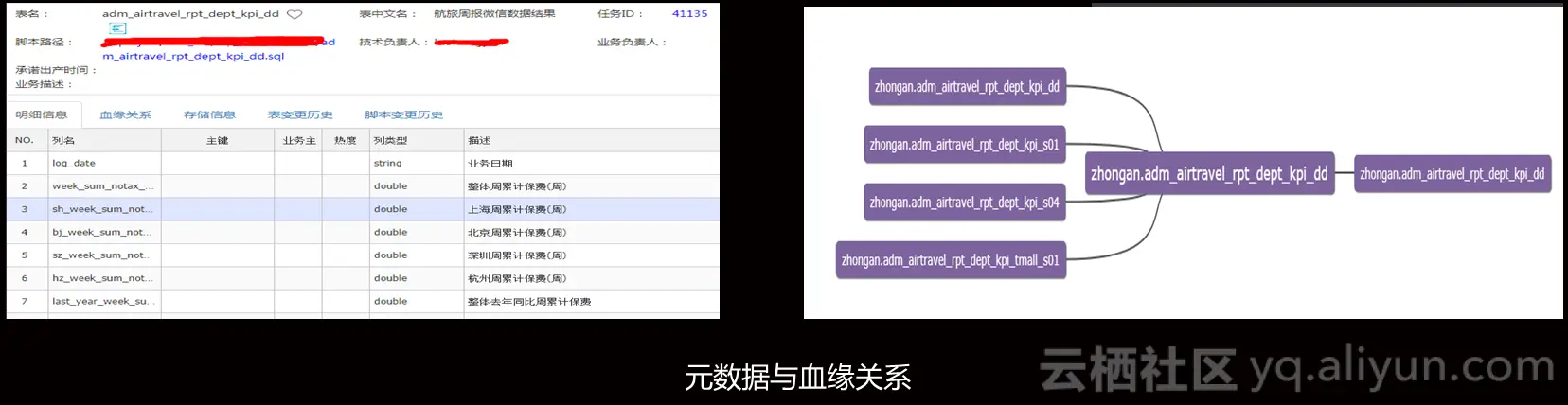Viewport: 1568px width, 405px height.
Task: Select the sz_week_sum_not... cell
Action: pos(105,255)
